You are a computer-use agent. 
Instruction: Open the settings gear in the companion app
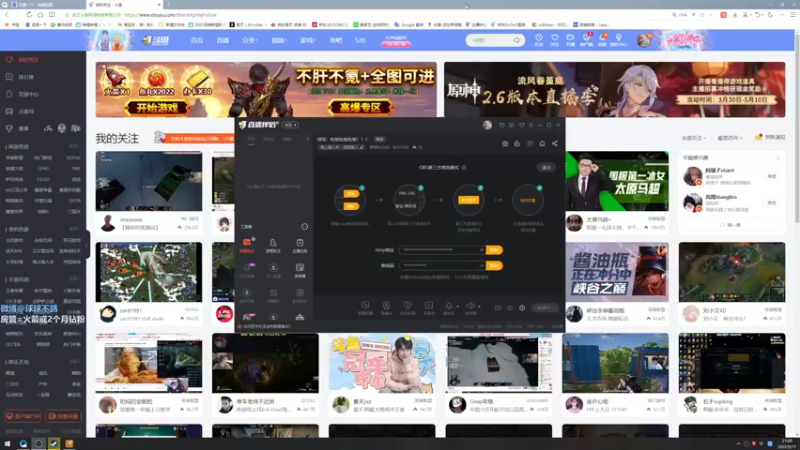(x=522, y=308)
